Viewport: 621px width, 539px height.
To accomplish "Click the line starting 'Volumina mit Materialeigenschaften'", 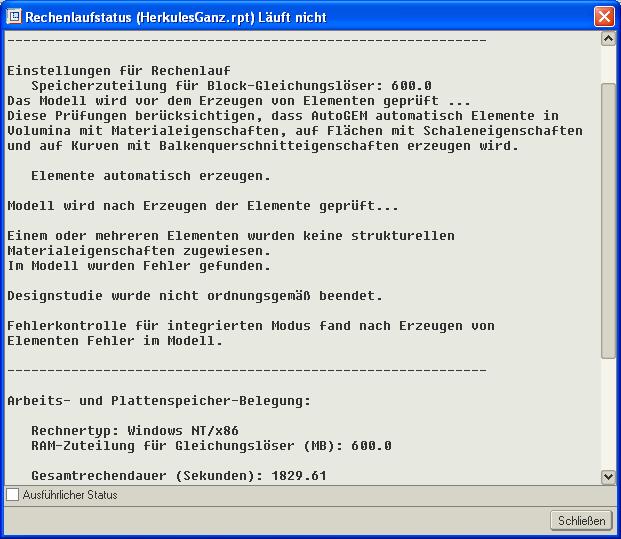I will (x=295, y=131).
